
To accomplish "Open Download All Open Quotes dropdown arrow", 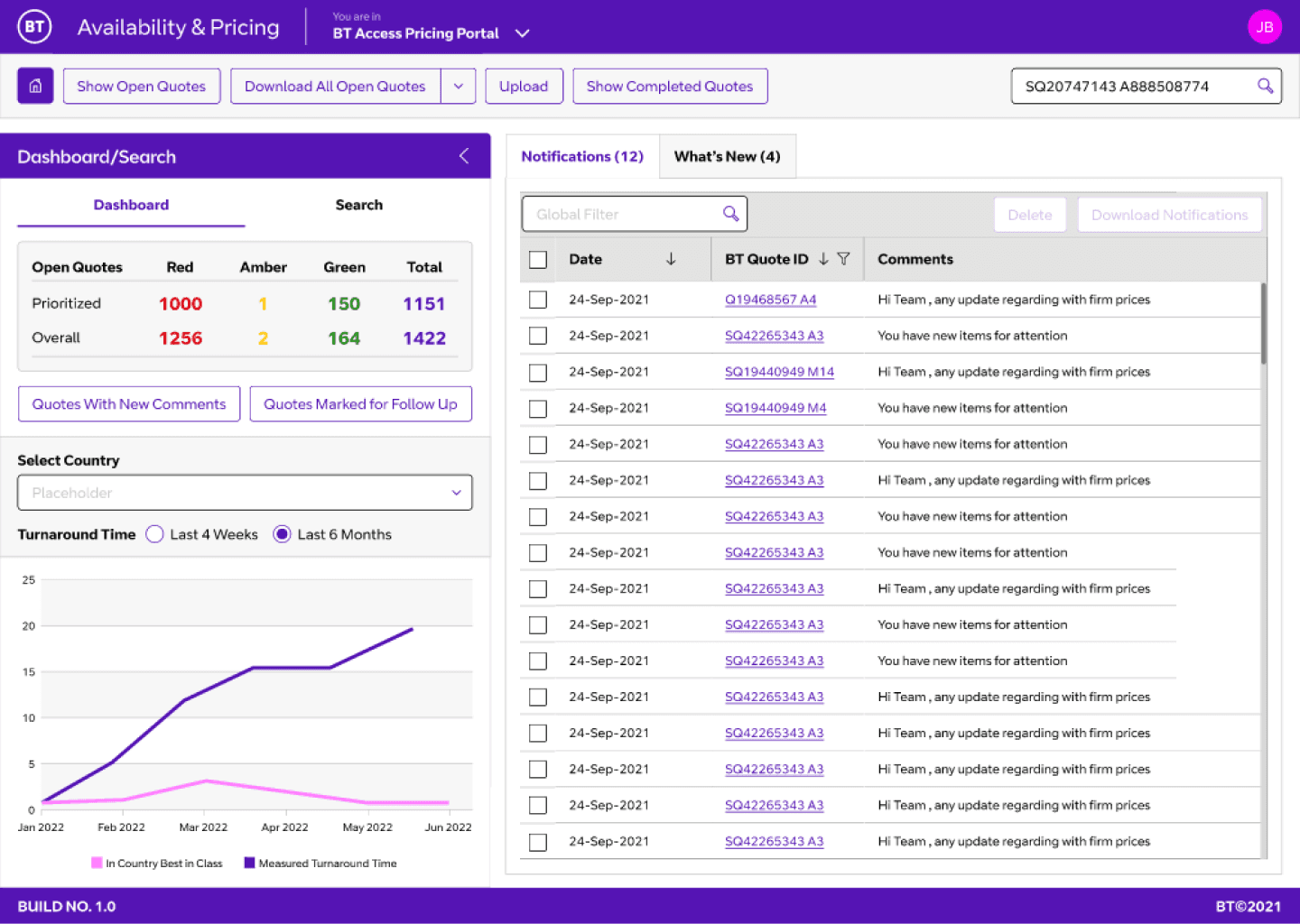I will pyautogui.click(x=458, y=87).
